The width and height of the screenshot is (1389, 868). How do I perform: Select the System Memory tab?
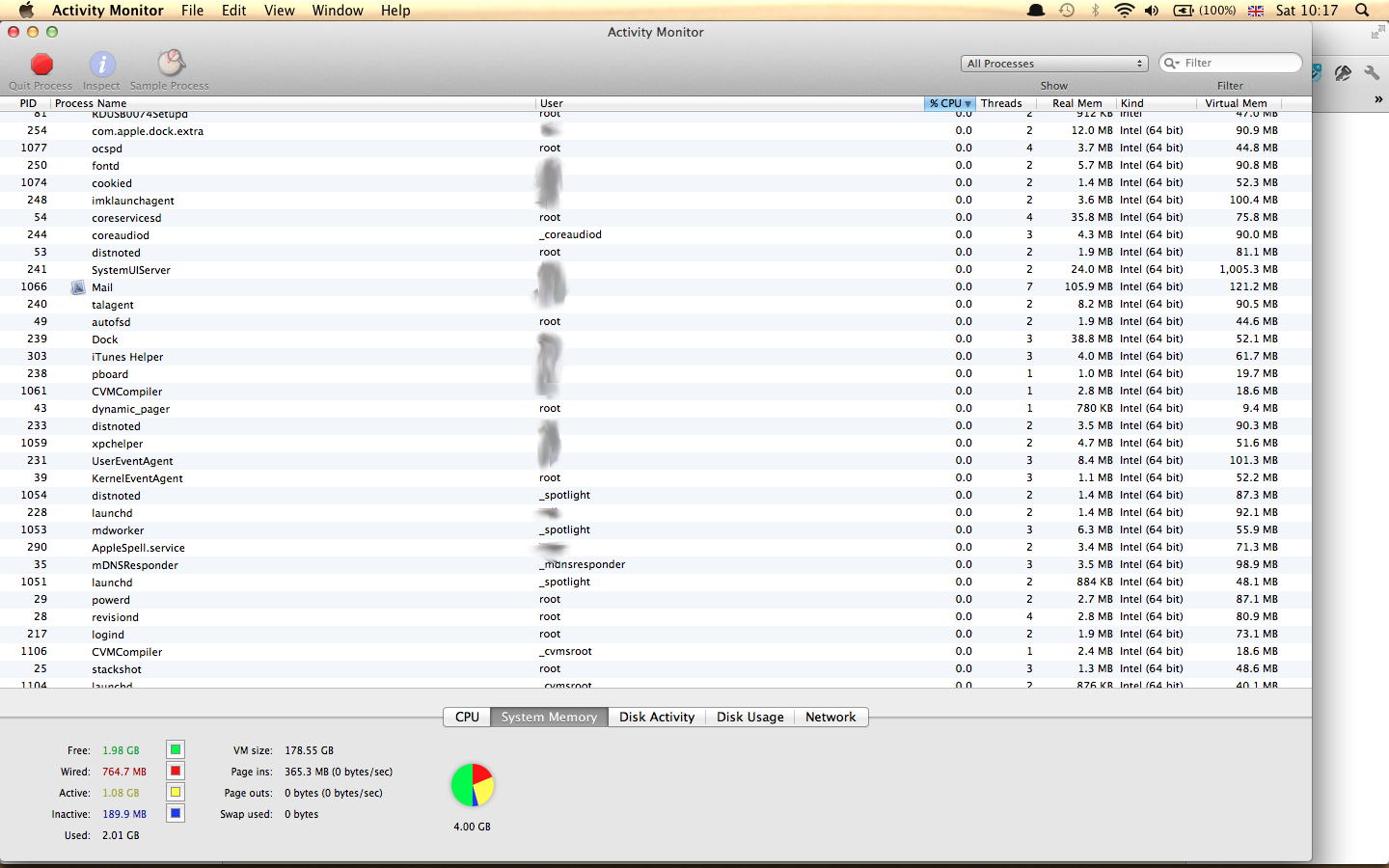[x=549, y=717]
